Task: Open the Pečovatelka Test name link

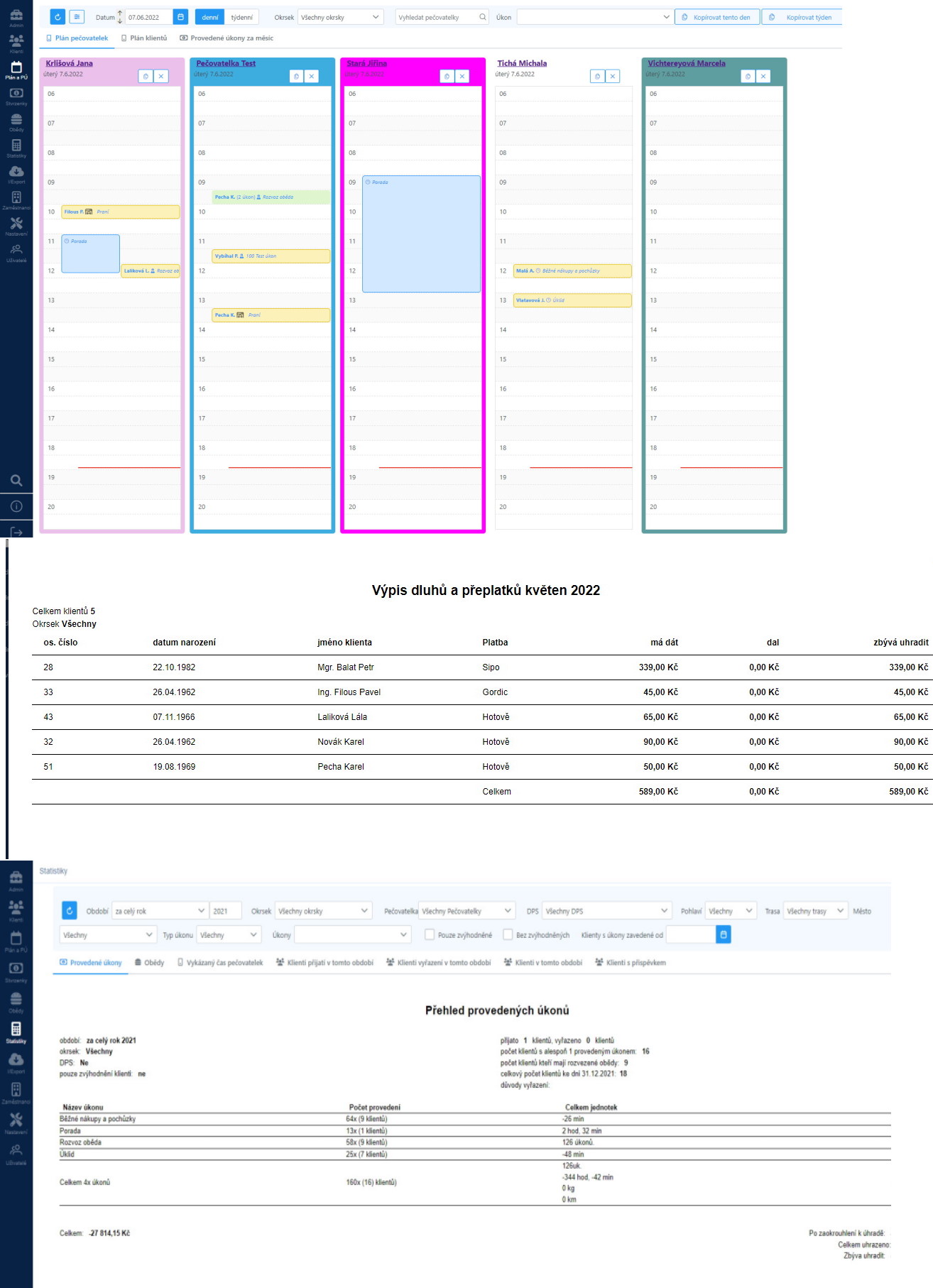Action: (226, 63)
